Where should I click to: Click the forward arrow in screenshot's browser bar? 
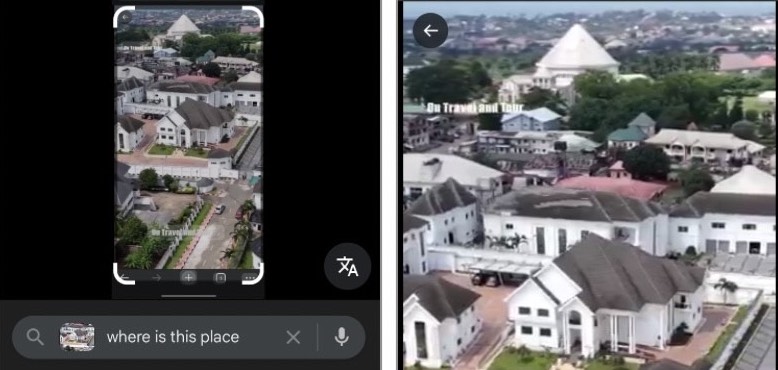[x=156, y=278]
